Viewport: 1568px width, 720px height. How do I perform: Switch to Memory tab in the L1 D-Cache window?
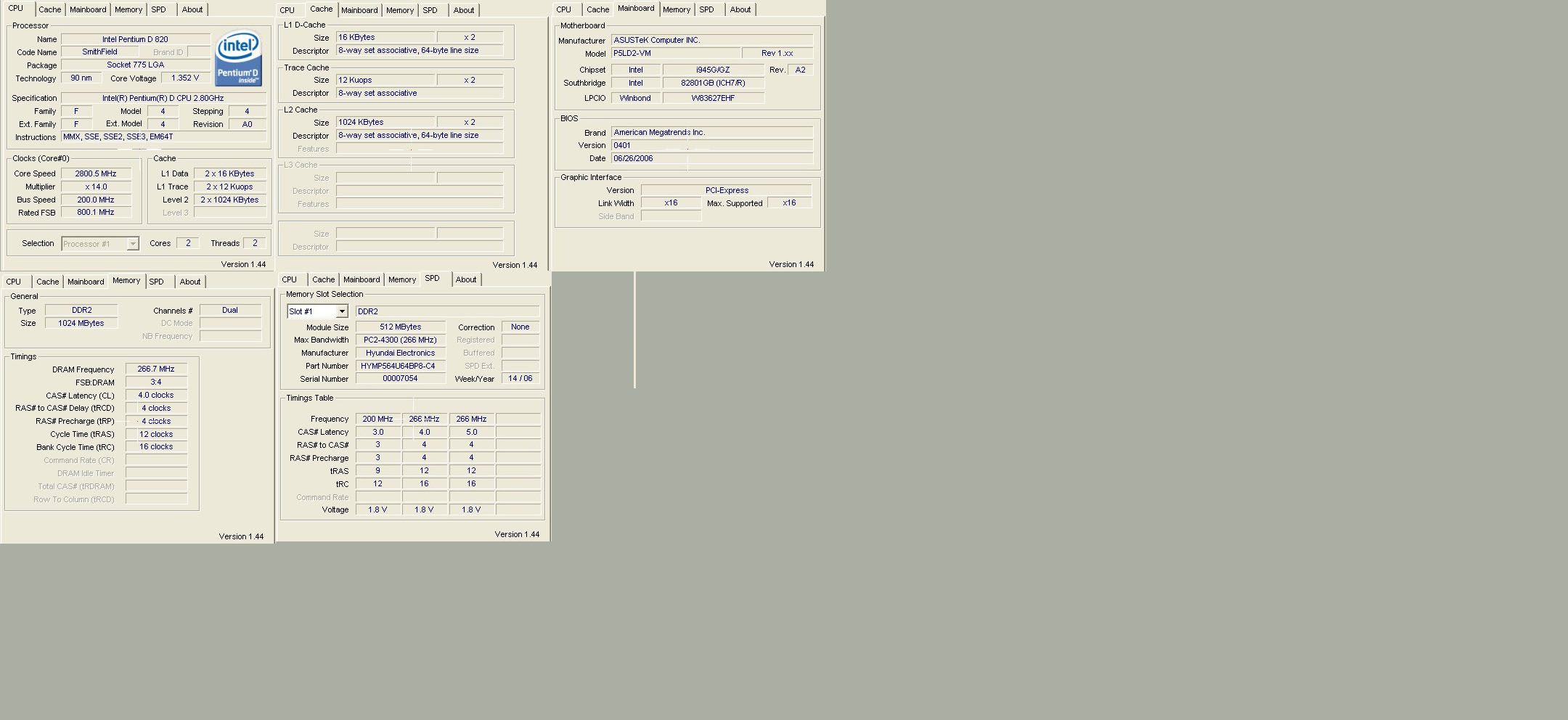click(400, 10)
